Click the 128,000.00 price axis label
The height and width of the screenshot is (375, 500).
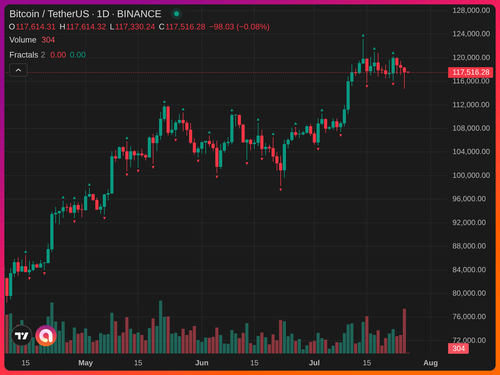(x=471, y=10)
